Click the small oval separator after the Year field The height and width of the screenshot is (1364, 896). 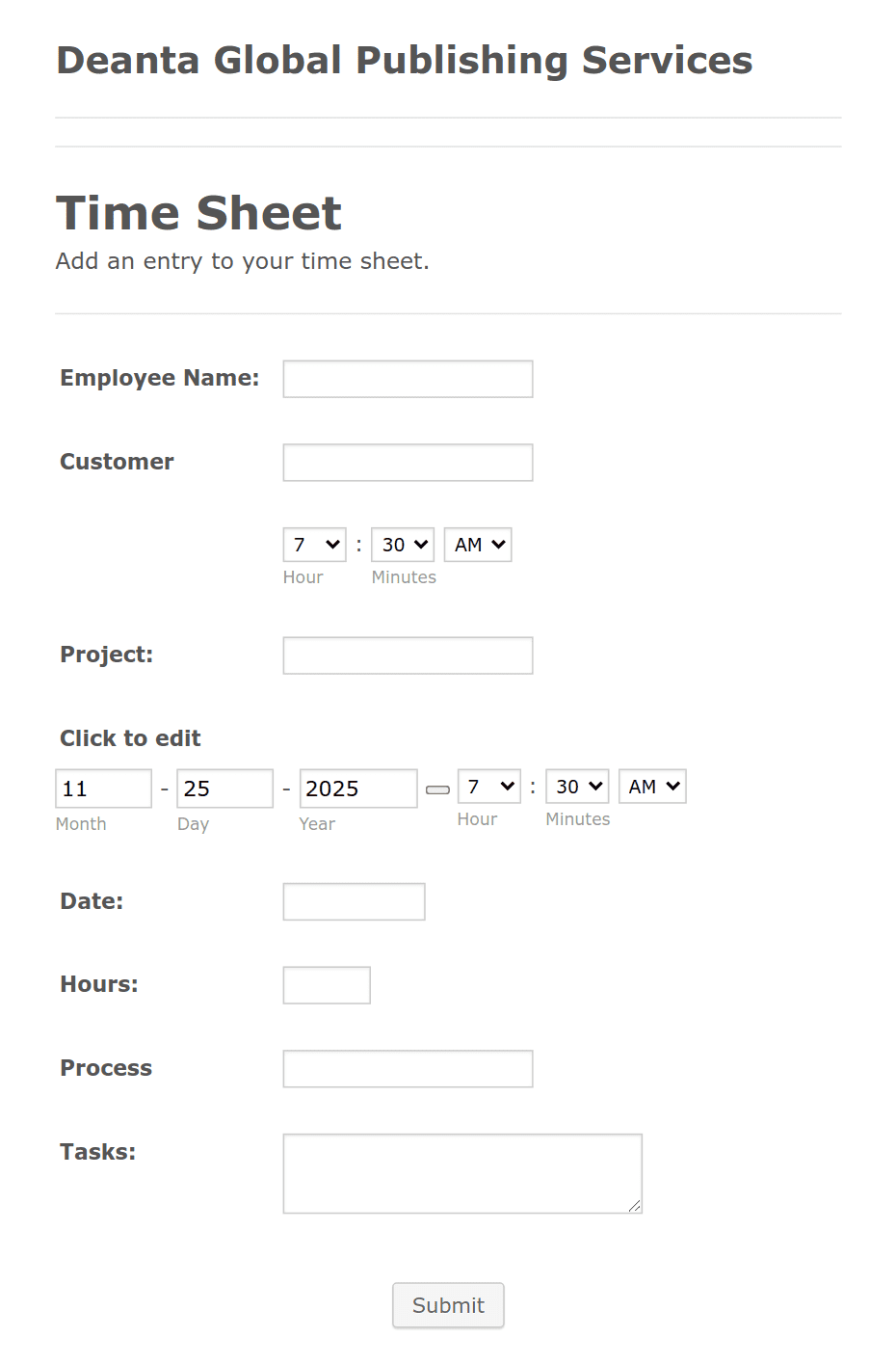(437, 789)
